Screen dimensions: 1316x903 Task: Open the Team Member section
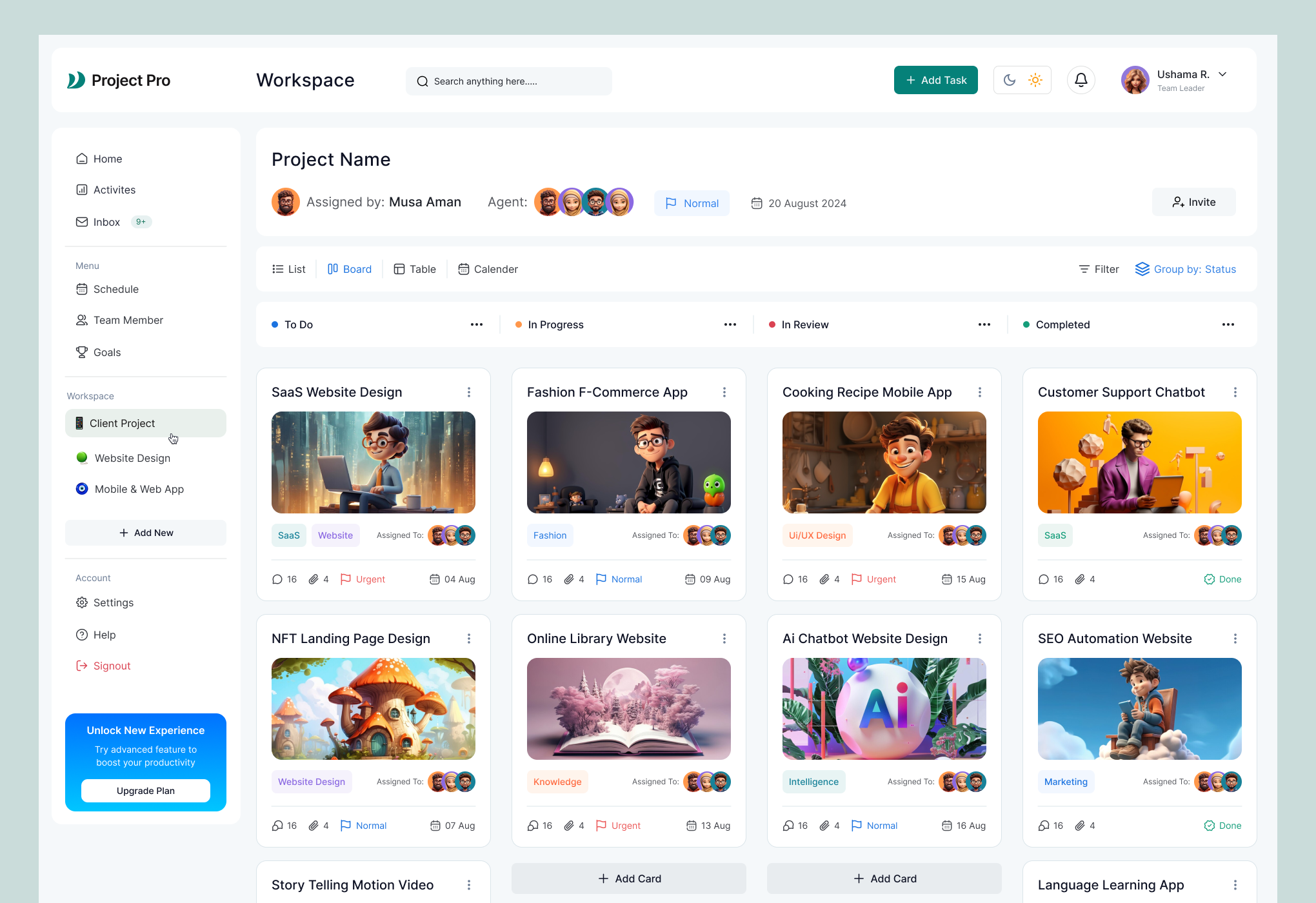(128, 320)
